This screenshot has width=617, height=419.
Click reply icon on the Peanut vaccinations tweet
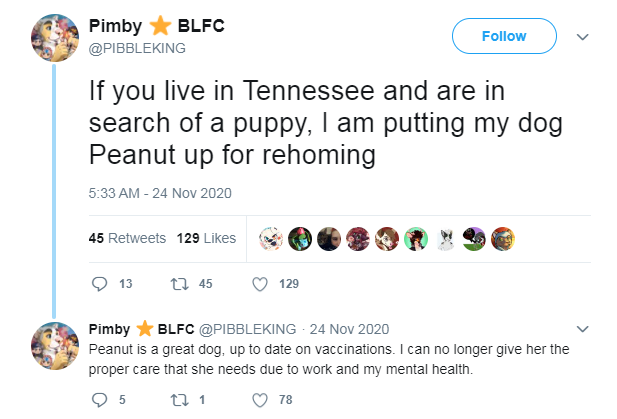coord(99,400)
